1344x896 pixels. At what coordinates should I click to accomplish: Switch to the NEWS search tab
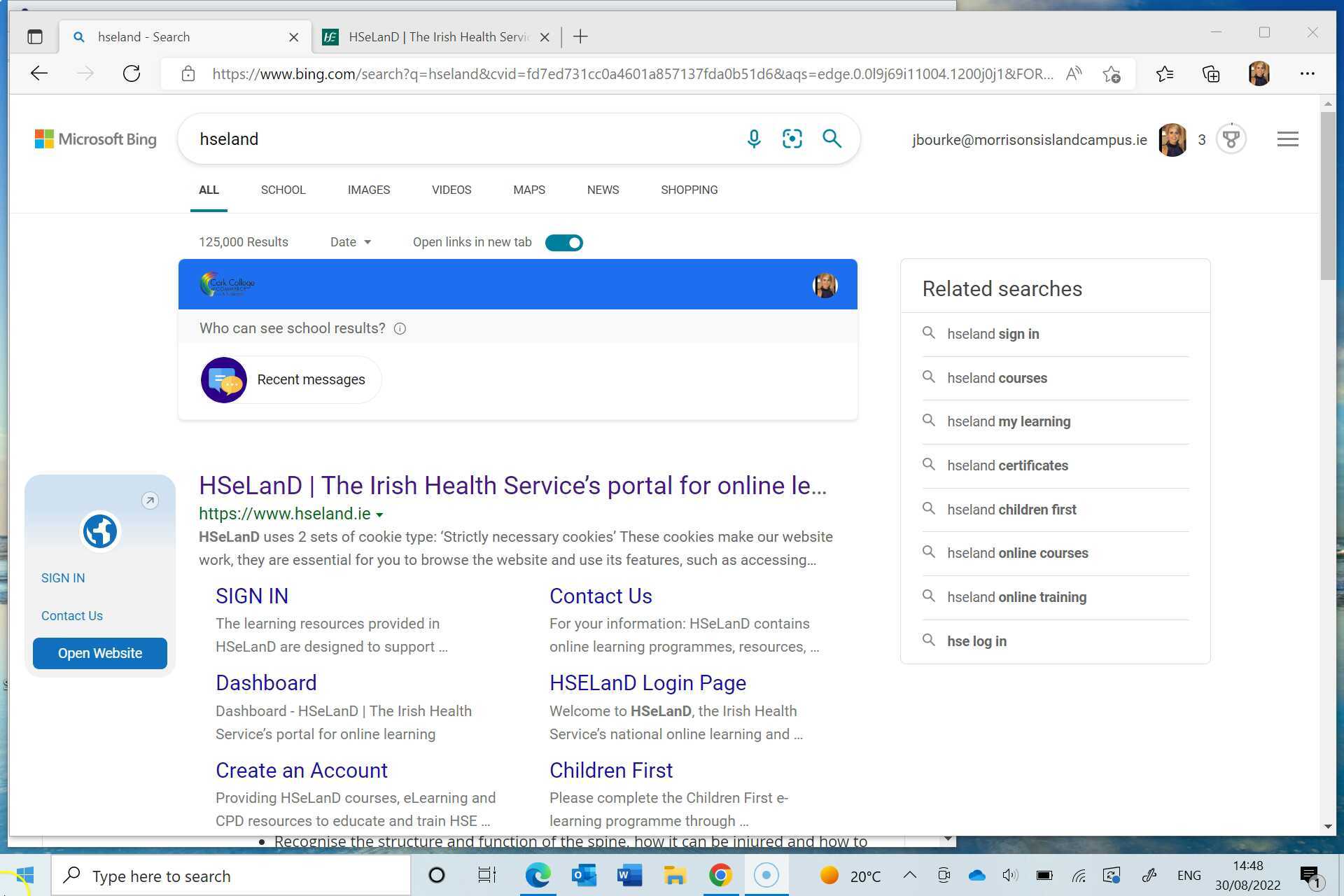click(603, 190)
